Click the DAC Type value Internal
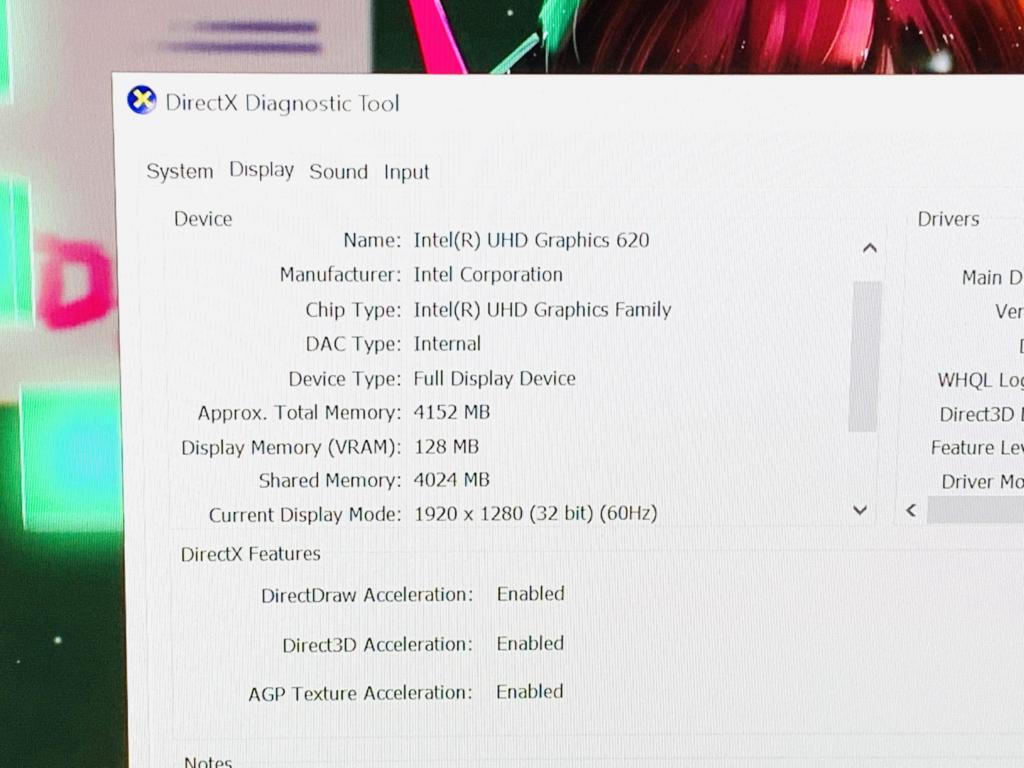This screenshot has width=1024, height=768. click(447, 344)
